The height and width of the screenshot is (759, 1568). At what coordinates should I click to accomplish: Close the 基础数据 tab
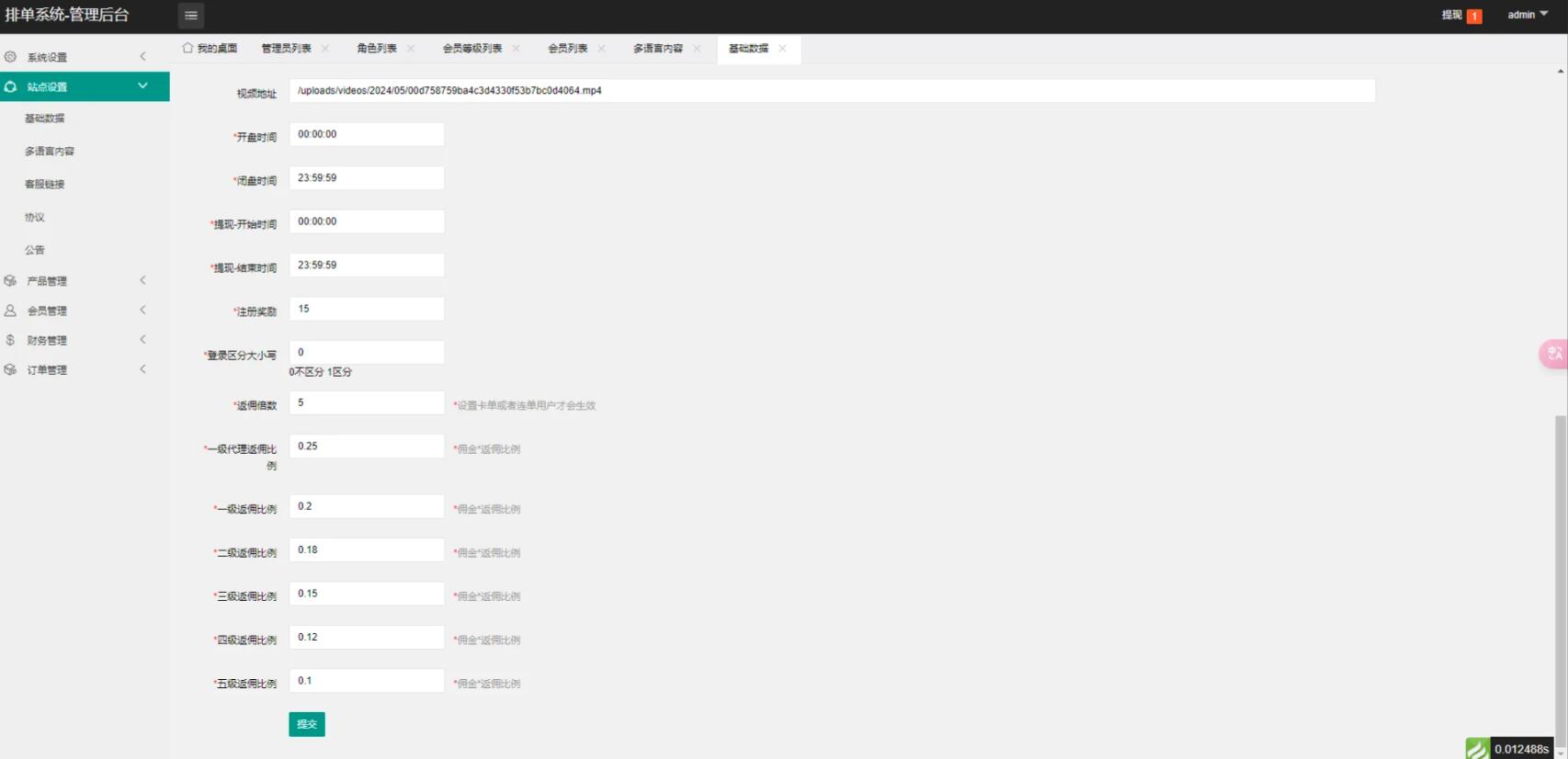pyautogui.click(x=782, y=49)
